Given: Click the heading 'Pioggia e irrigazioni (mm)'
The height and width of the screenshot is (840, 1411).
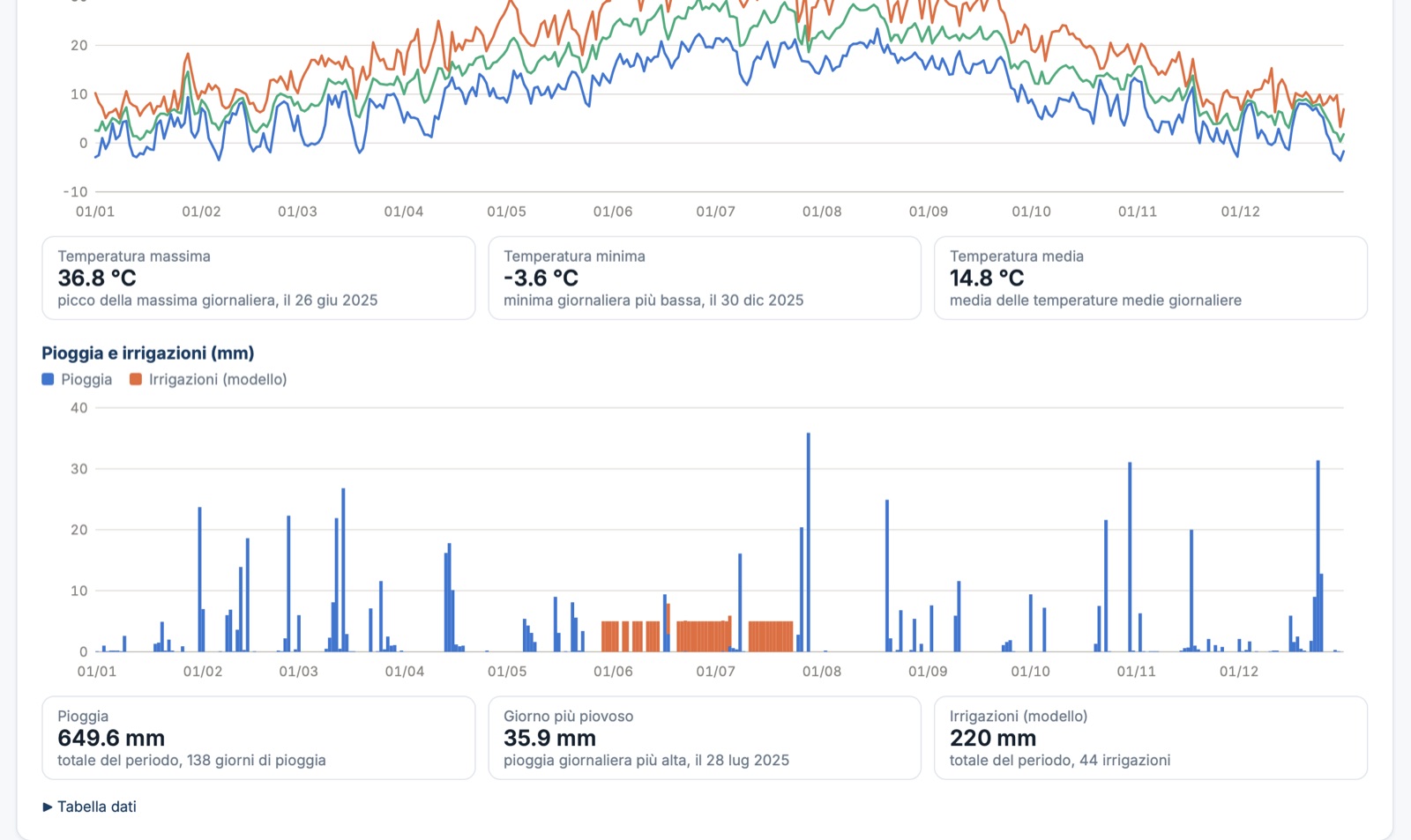Looking at the screenshot, I should pos(148,353).
